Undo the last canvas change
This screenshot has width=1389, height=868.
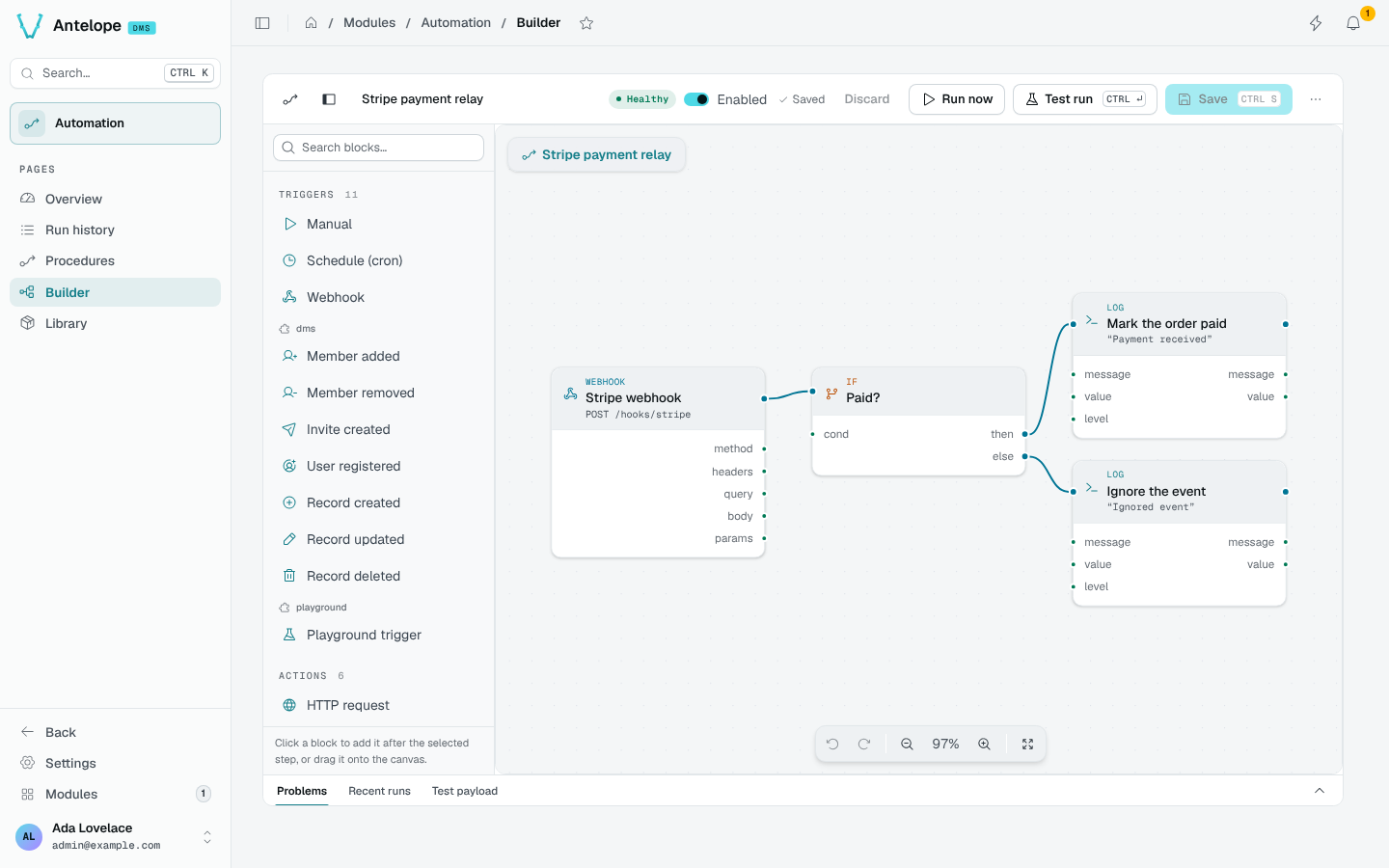[x=832, y=745]
